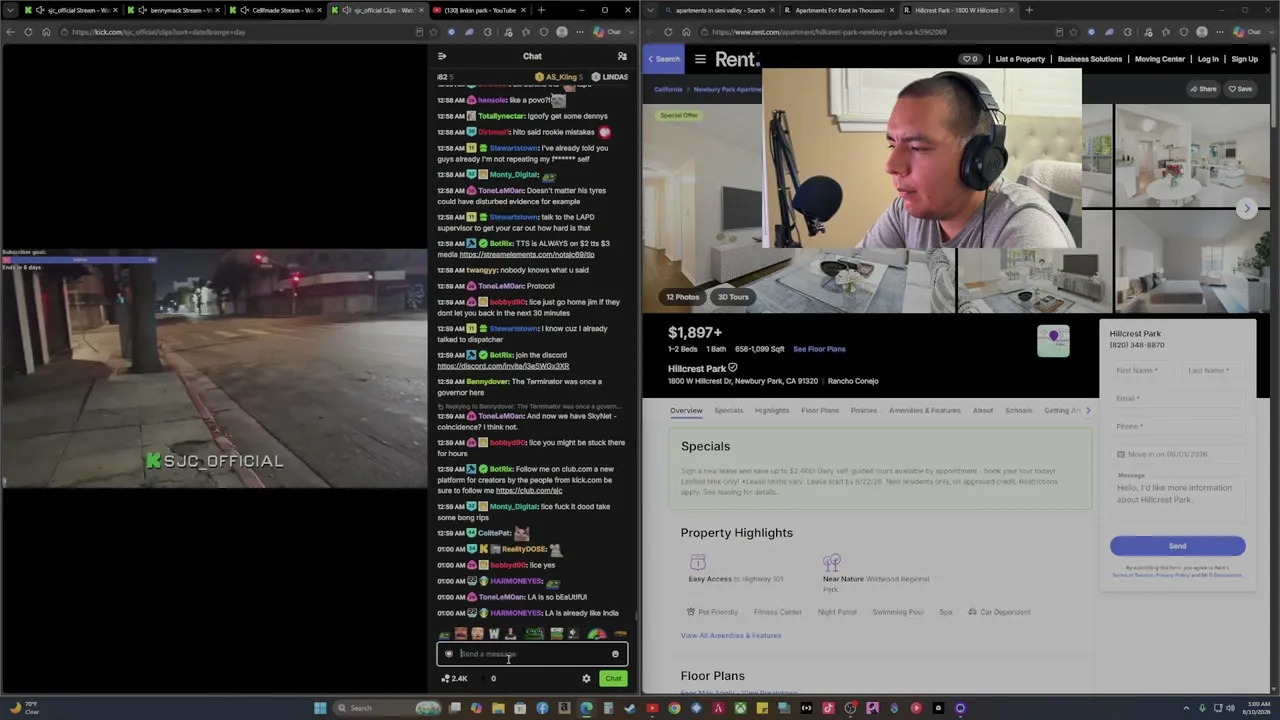The width and height of the screenshot is (1280, 720).
Task: Switch to the sjc_official Stream tab
Action: tap(70, 10)
